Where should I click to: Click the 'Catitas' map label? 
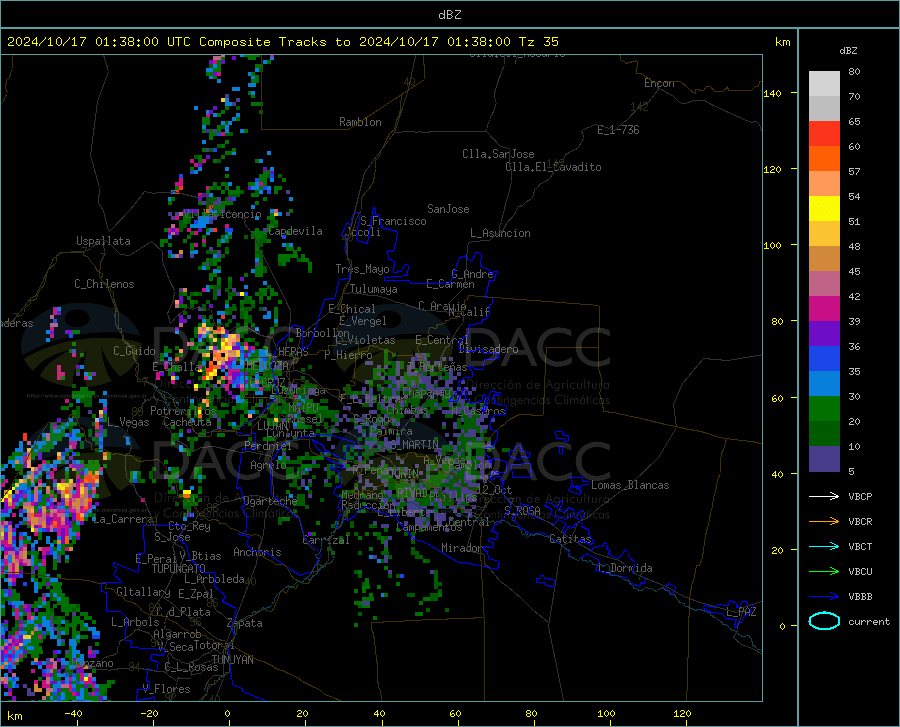571,539
